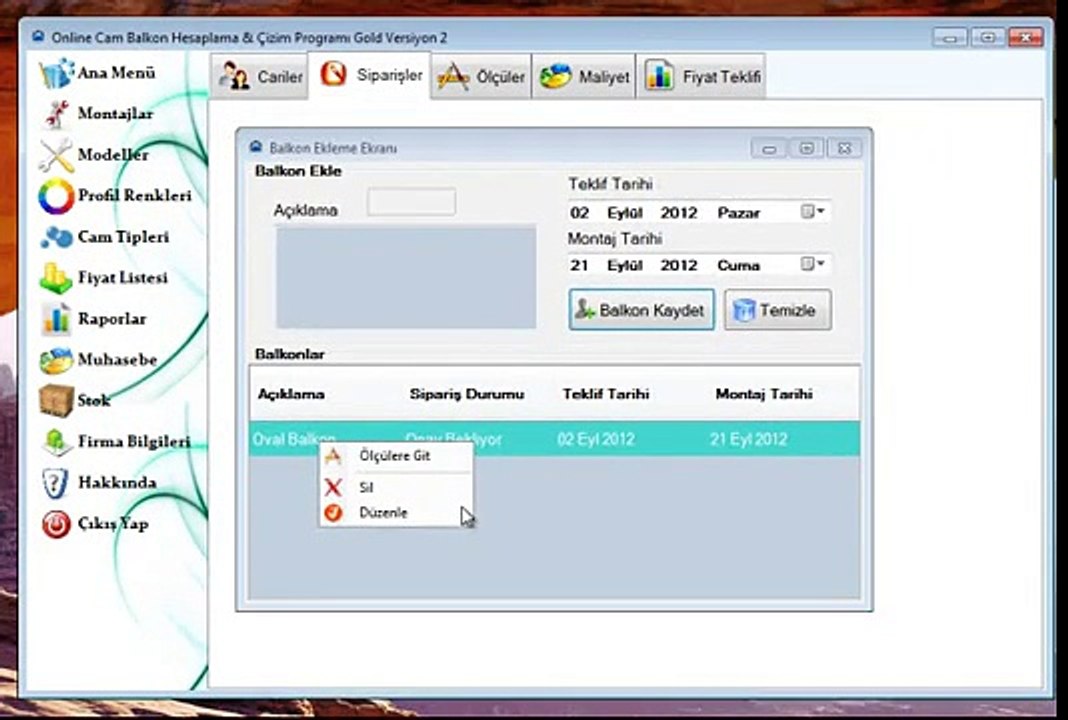Select day 02 in Teklif Tarihi field
This screenshot has width=1068, height=720.
click(580, 213)
